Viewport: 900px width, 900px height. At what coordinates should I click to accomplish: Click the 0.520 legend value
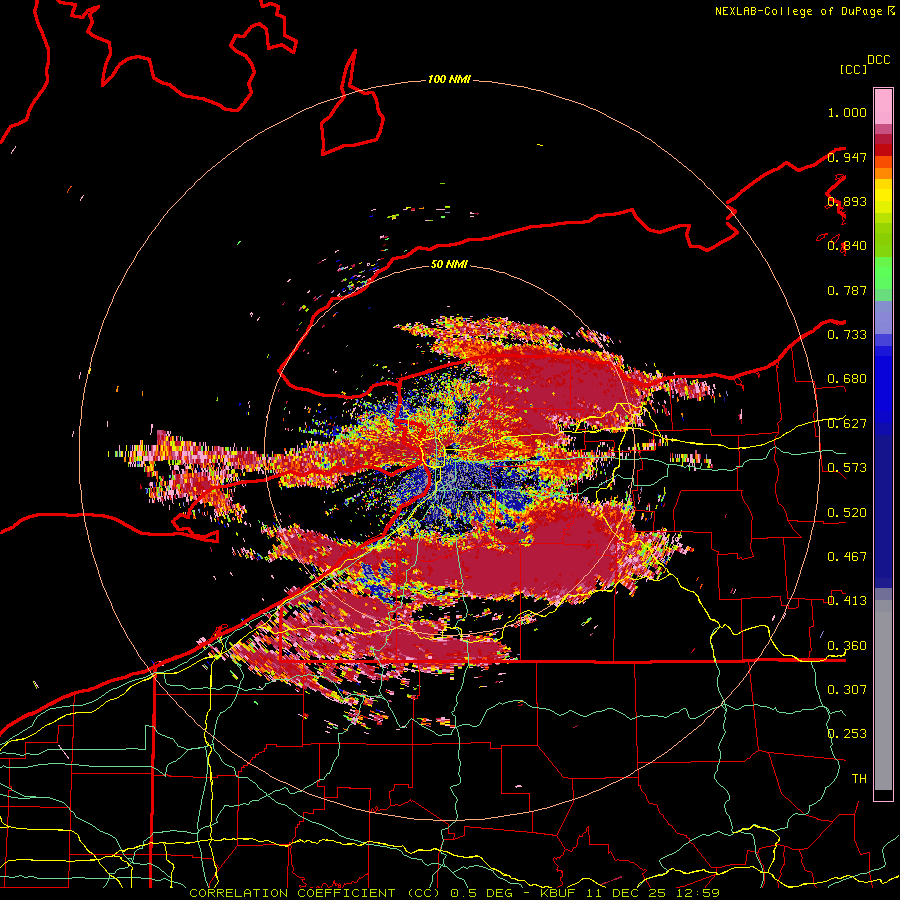click(x=847, y=513)
